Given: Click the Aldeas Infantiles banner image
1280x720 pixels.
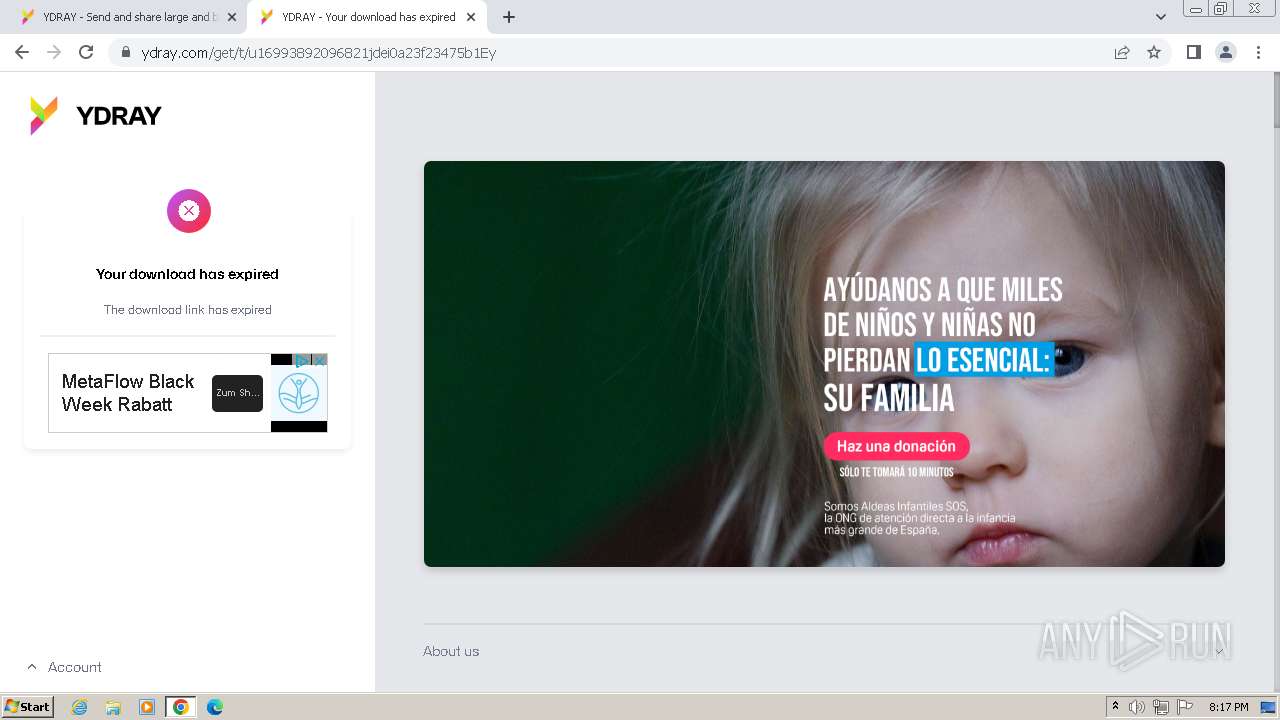Looking at the screenshot, I should [824, 364].
